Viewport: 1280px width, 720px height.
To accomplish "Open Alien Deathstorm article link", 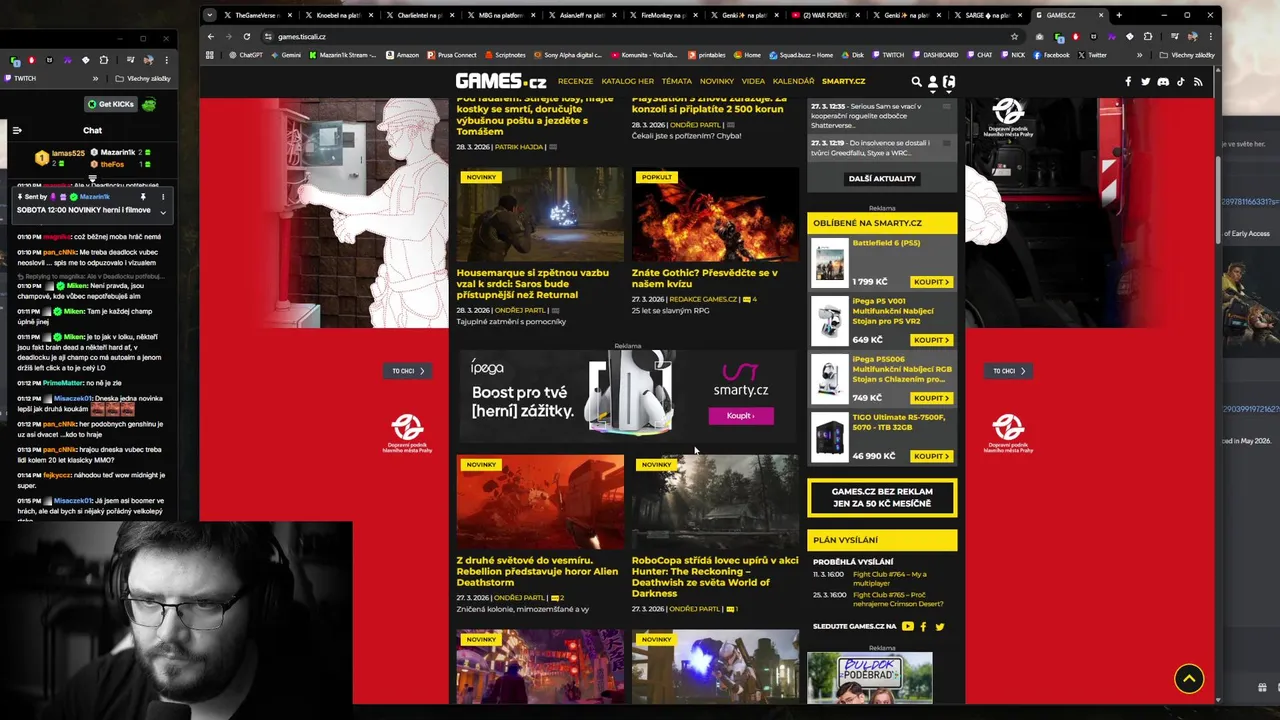I will [538, 571].
